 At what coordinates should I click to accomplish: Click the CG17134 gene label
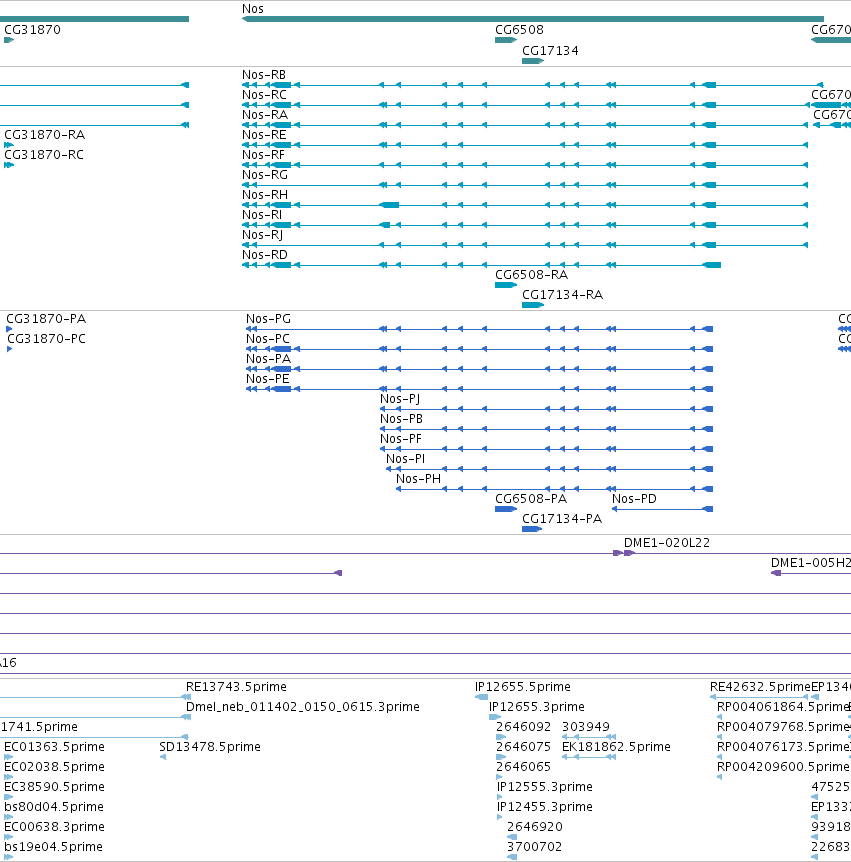pos(550,51)
